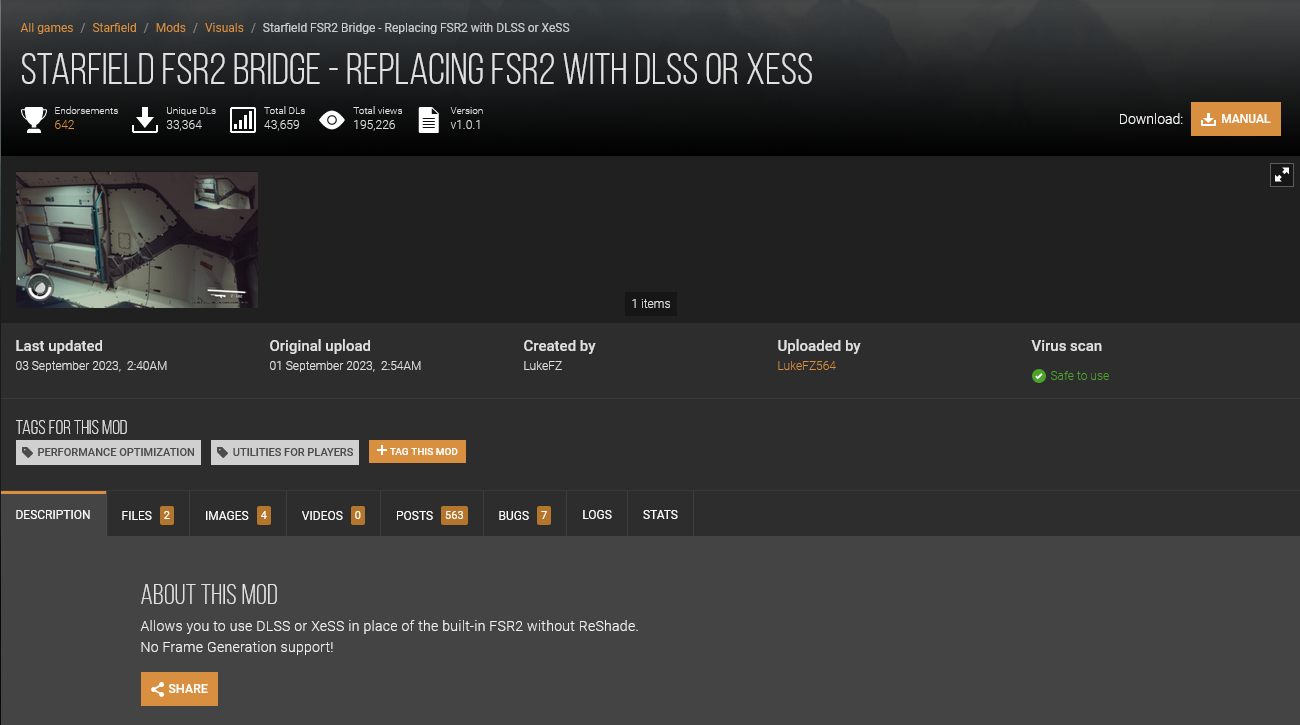
Task: Expand the gallery with fullscreen arrows icon
Action: click(1281, 175)
